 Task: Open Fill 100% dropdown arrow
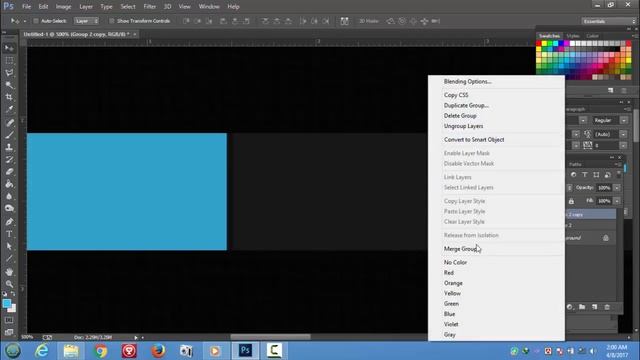coord(617,201)
